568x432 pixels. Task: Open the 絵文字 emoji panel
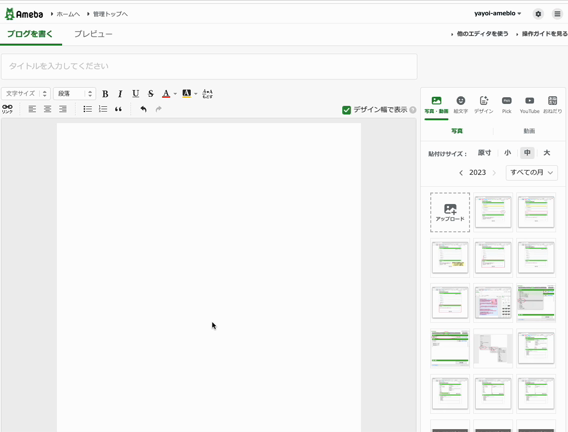[x=461, y=105]
